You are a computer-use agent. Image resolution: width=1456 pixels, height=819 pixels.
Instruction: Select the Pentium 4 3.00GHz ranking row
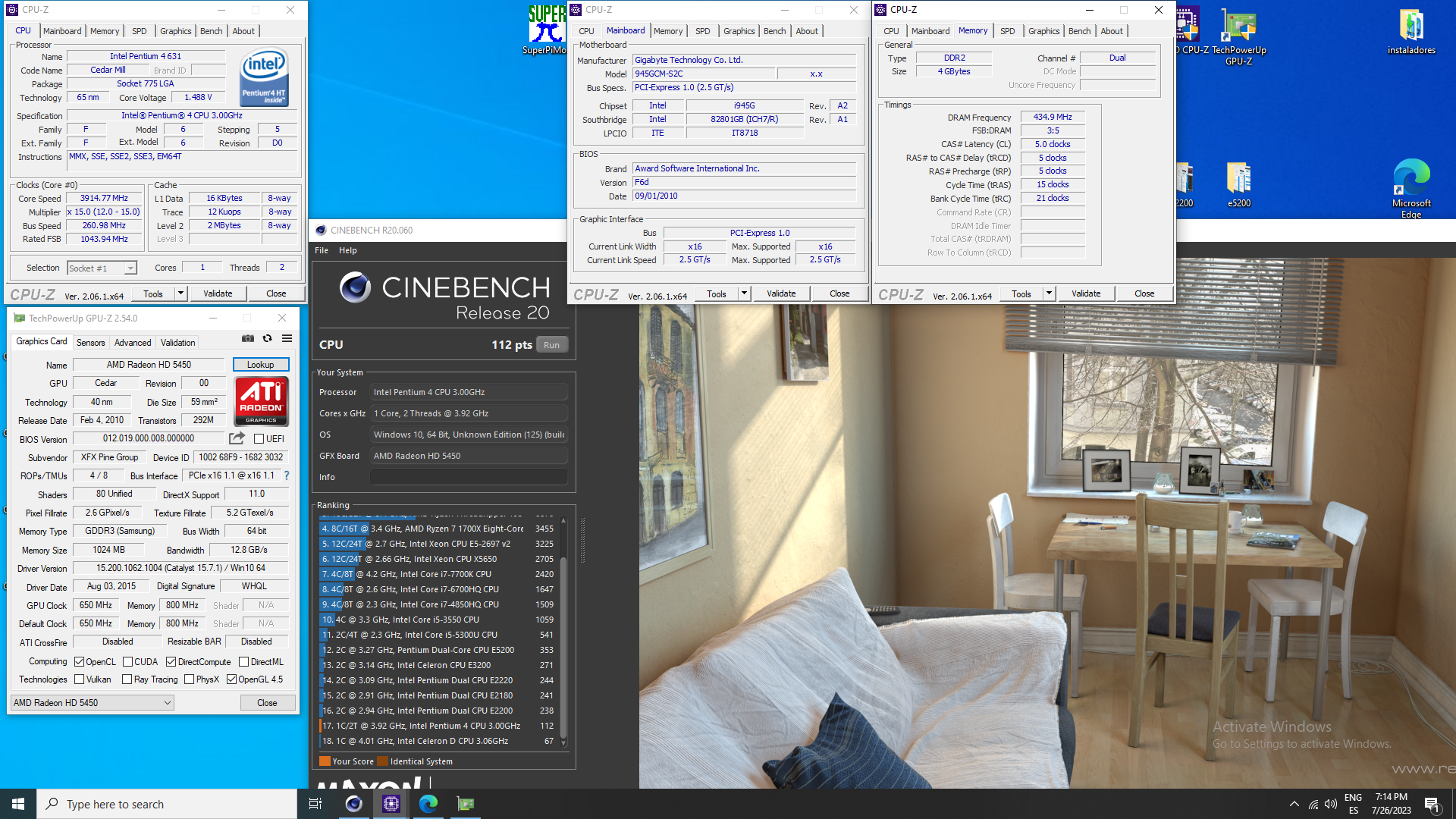click(438, 726)
